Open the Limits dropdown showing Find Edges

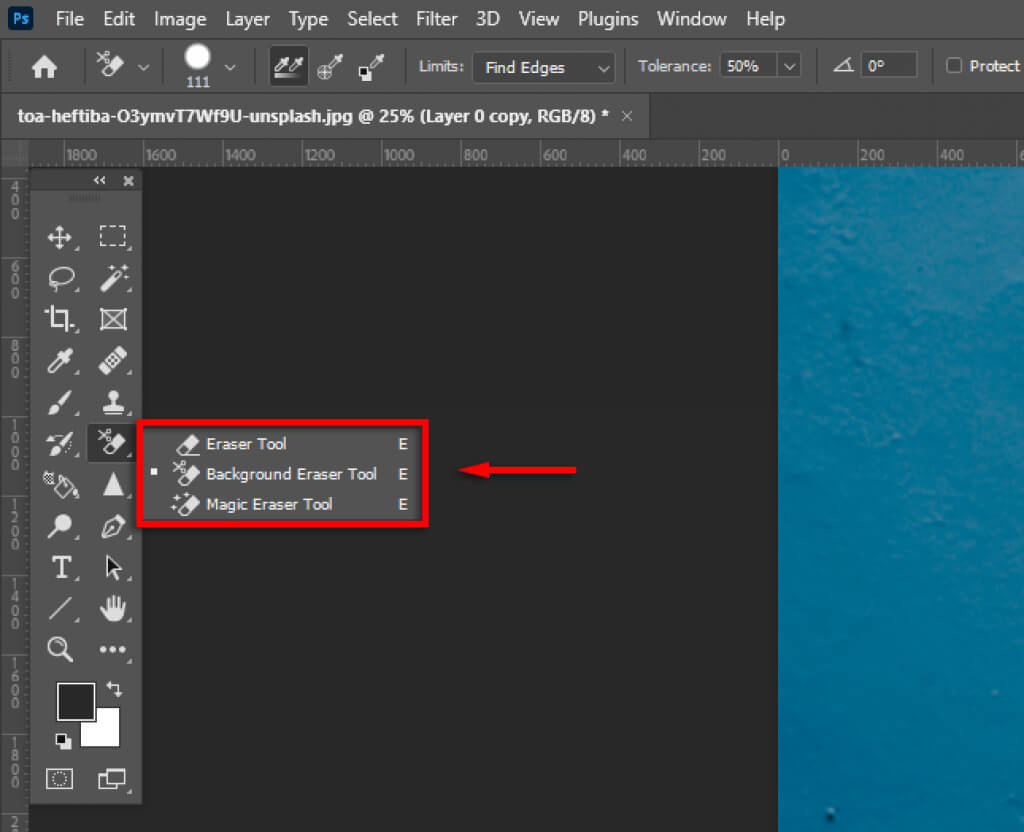tap(544, 67)
